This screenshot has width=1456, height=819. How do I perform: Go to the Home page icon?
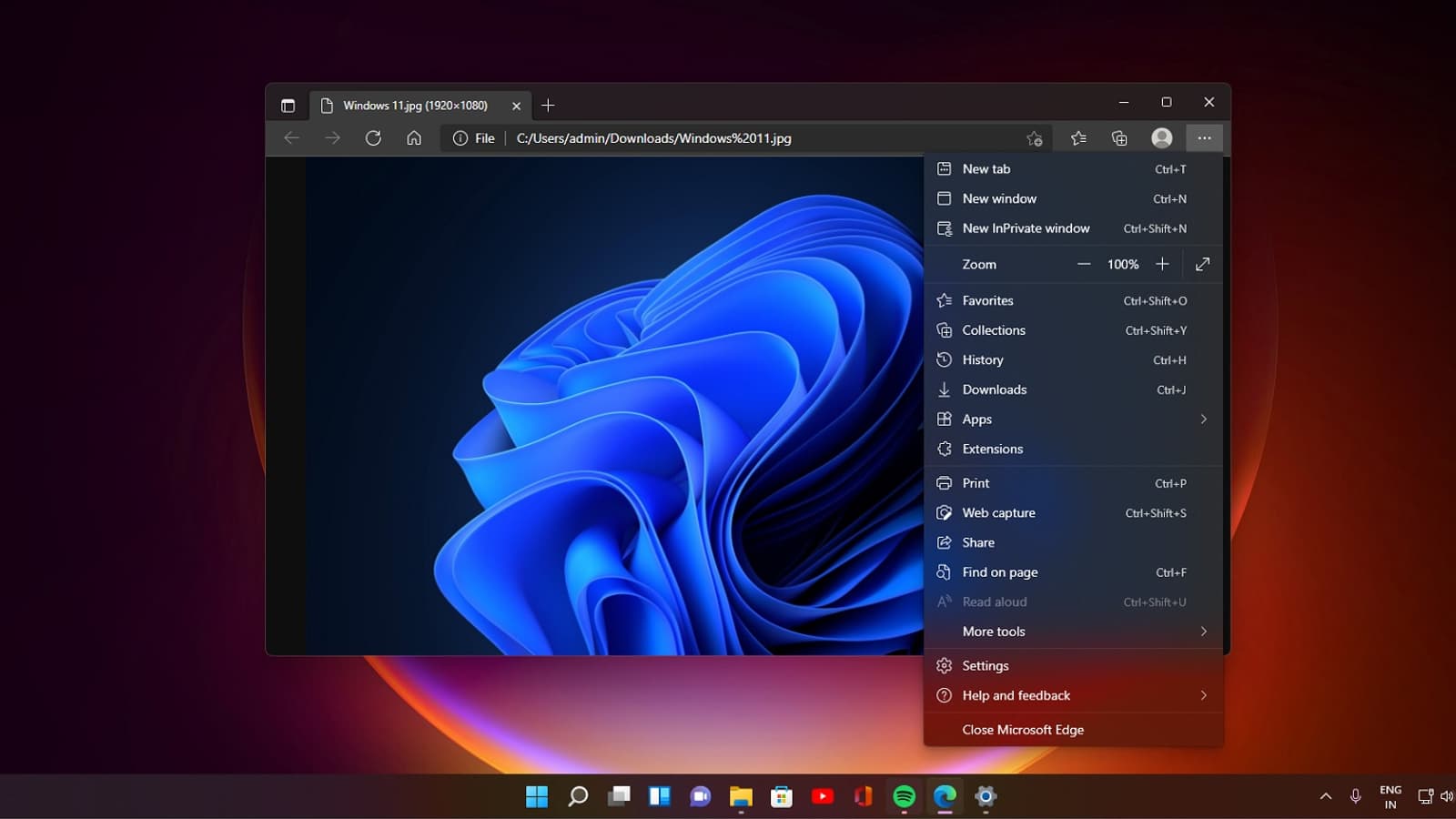pyautogui.click(x=414, y=138)
